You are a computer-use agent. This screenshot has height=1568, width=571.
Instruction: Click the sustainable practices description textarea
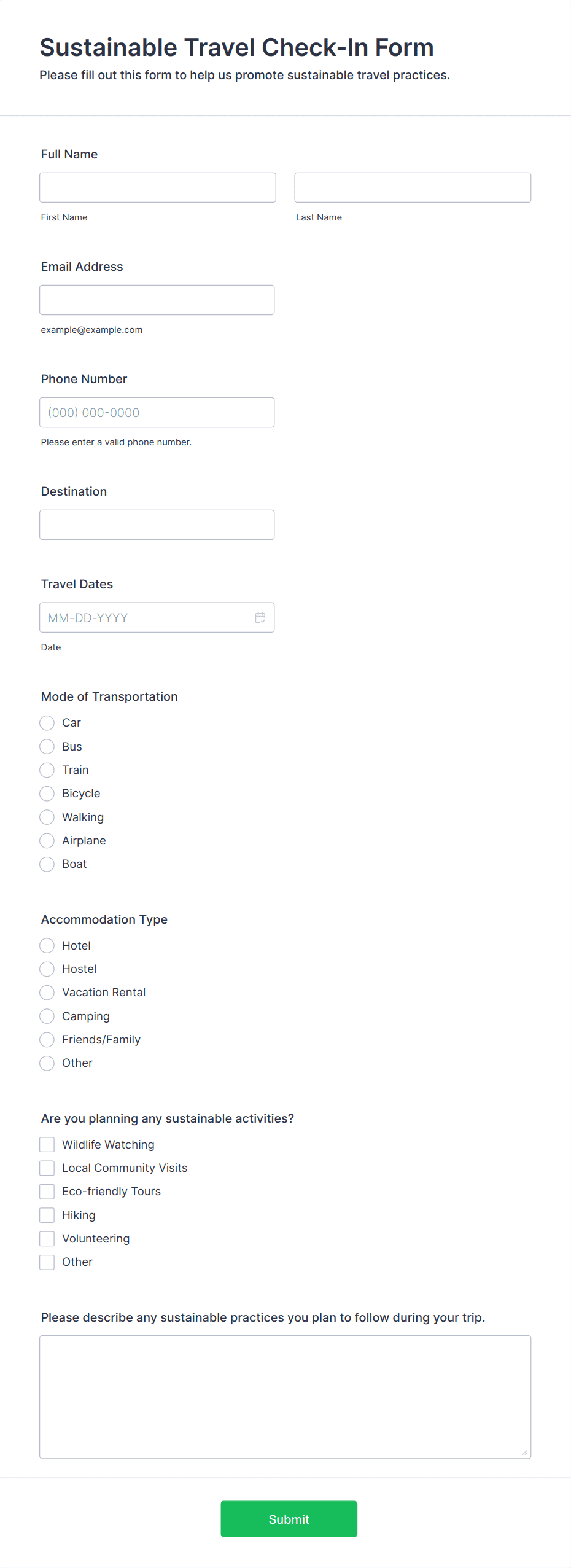(285, 1396)
